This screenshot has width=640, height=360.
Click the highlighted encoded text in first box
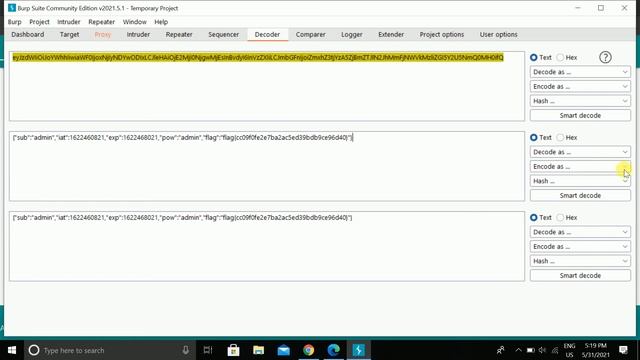[x=258, y=58]
